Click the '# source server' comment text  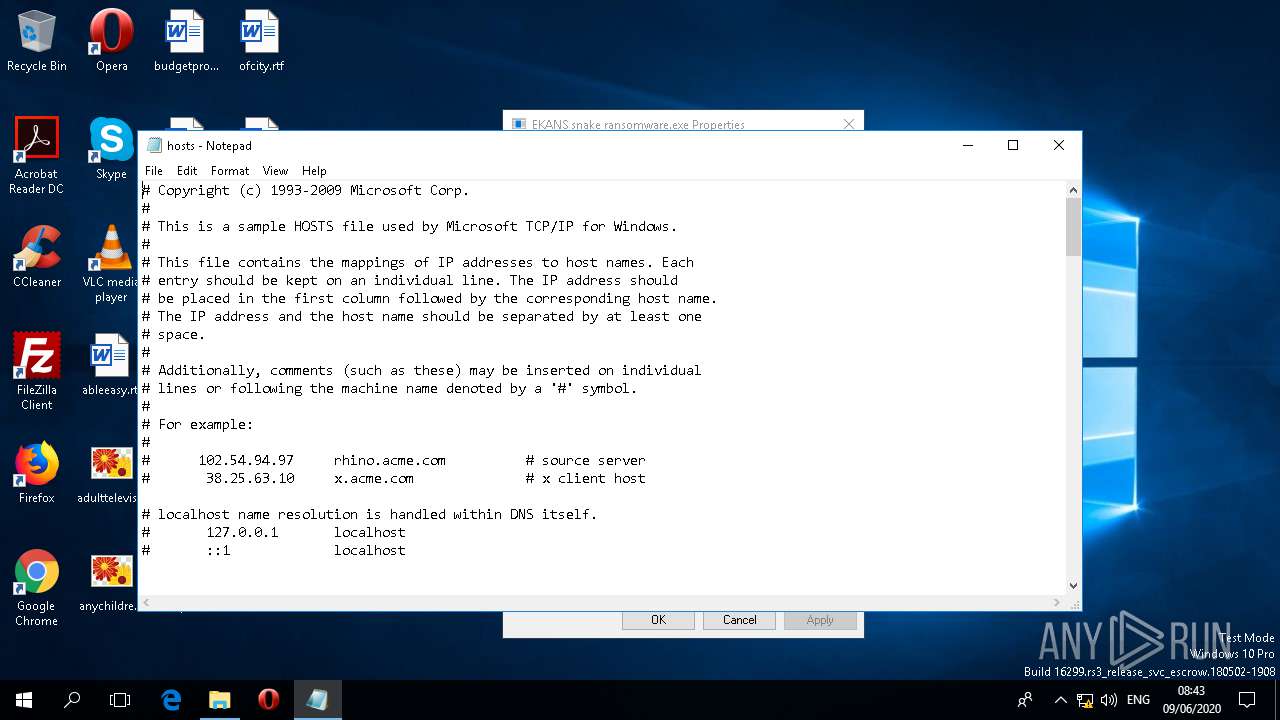(586, 460)
